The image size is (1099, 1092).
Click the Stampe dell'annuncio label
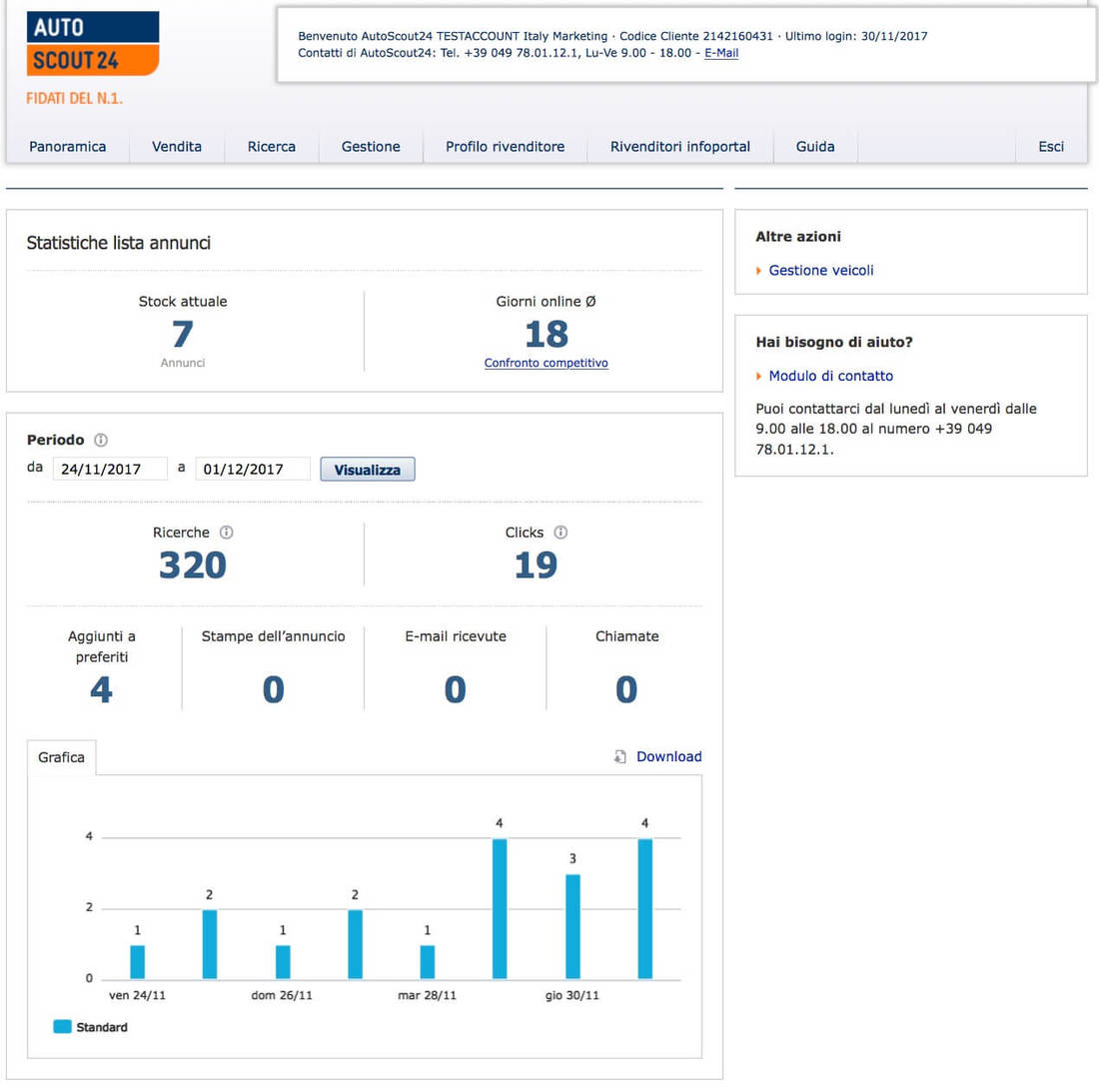click(274, 636)
